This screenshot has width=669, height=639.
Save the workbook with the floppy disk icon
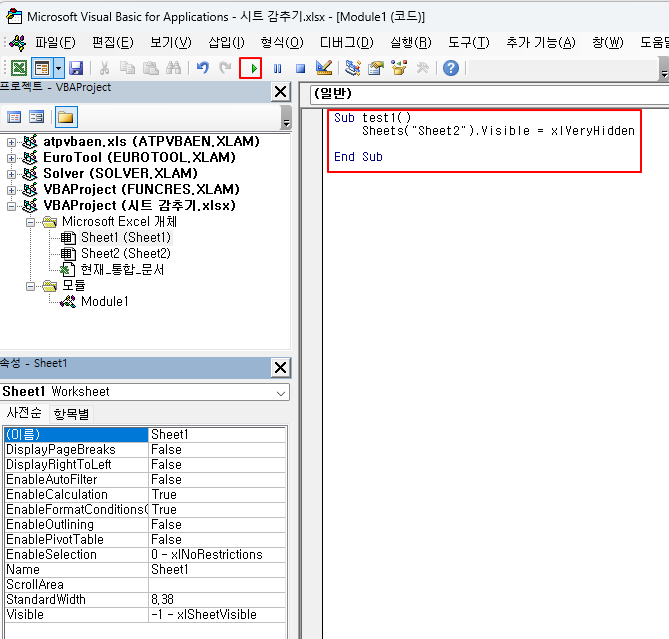(76, 68)
